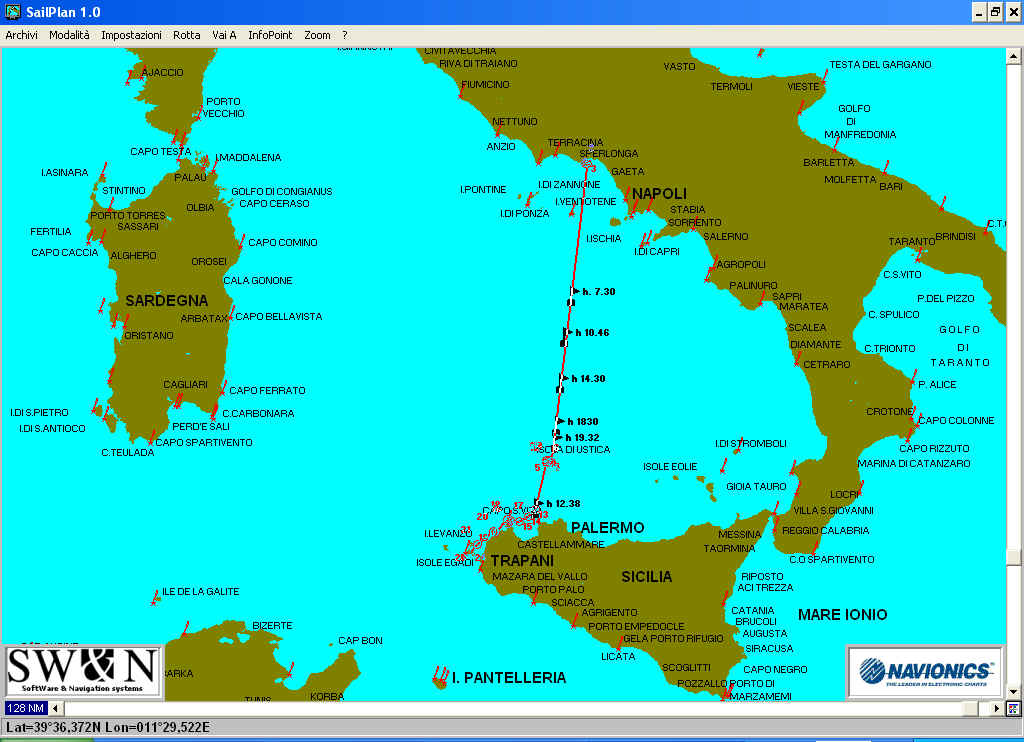The image size is (1024, 742).
Task: Click the CAGLIARI label on the map
Action: (x=185, y=385)
